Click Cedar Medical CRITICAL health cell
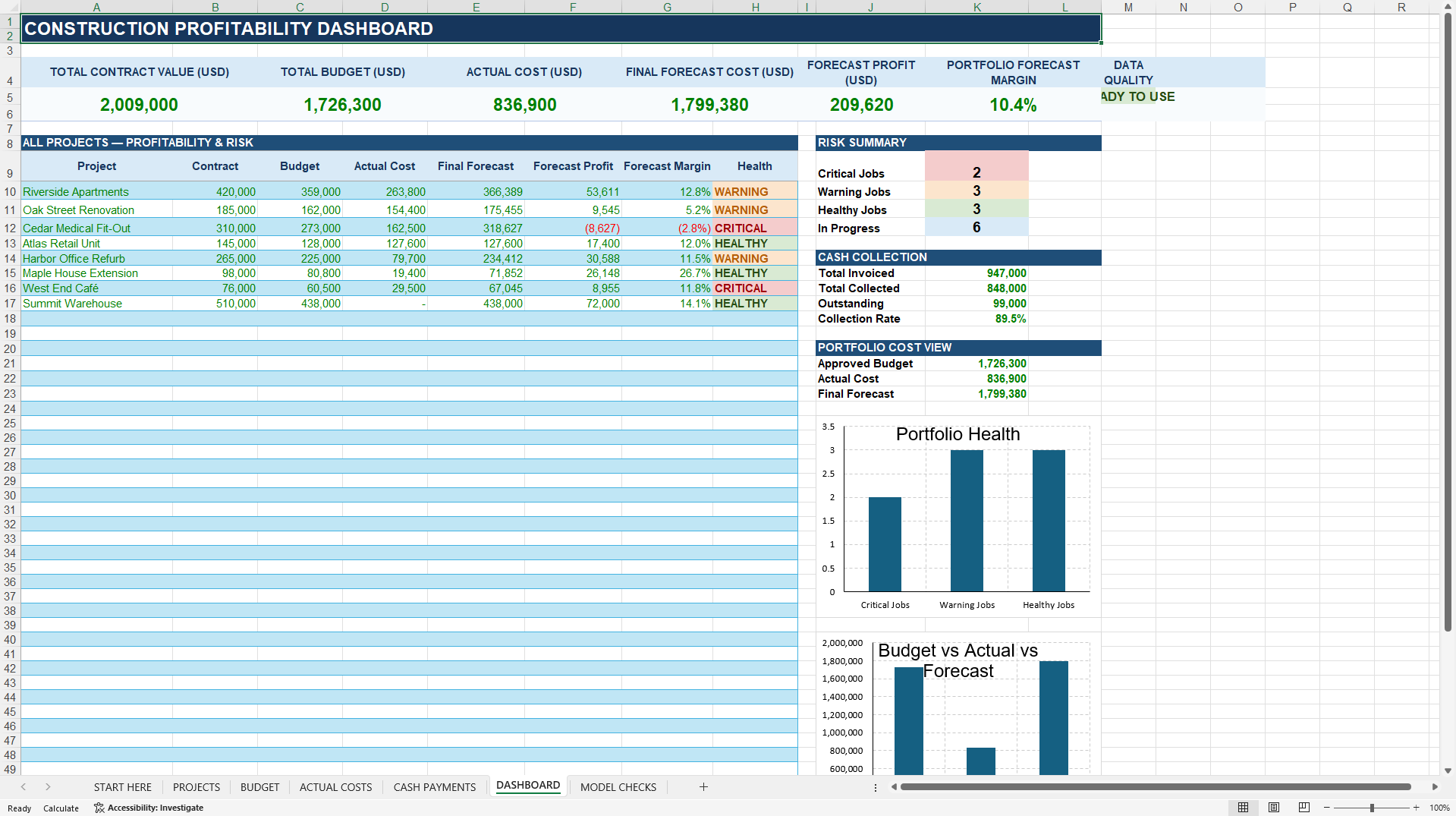The image size is (1456, 816). [x=755, y=228]
